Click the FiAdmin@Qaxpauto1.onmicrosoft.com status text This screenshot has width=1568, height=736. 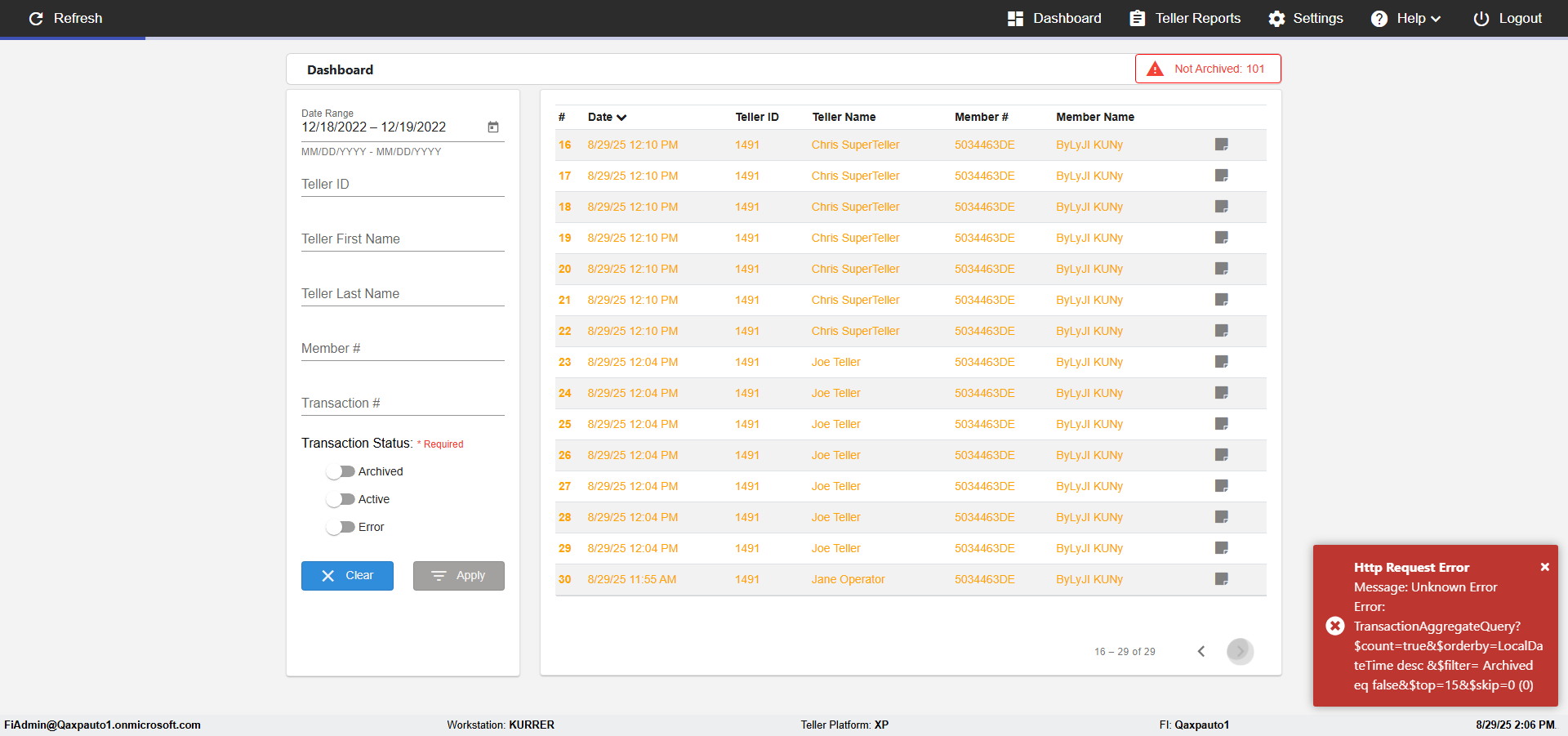point(103,725)
